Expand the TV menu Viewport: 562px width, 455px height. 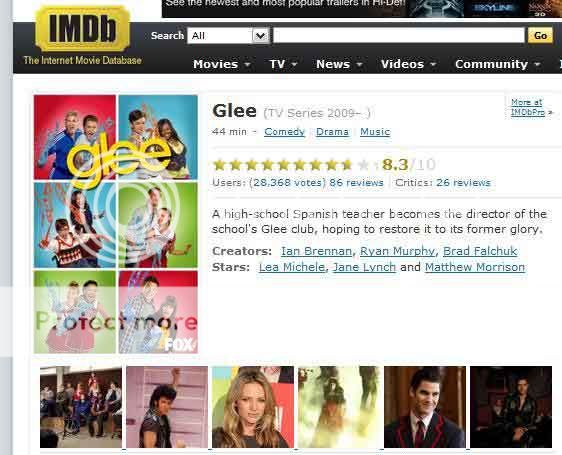[283, 64]
